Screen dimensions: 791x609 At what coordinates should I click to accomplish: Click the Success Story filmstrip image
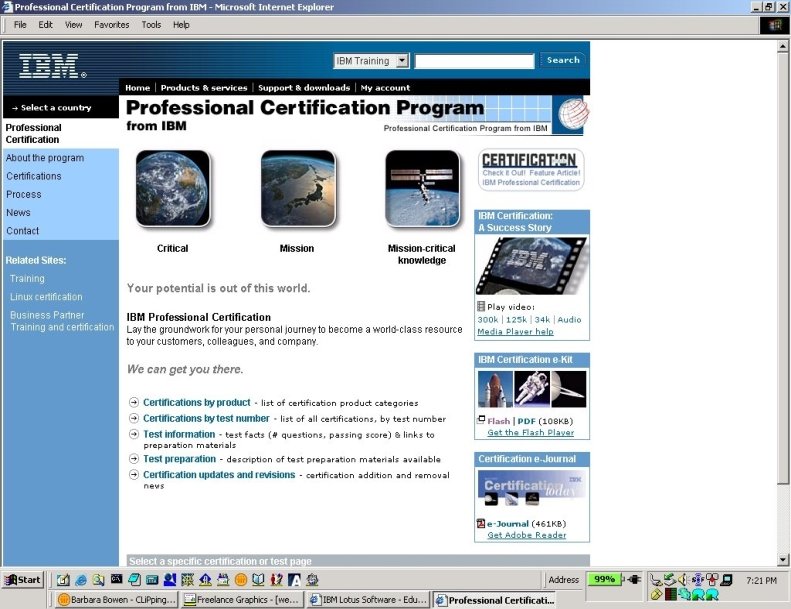[x=532, y=266]
